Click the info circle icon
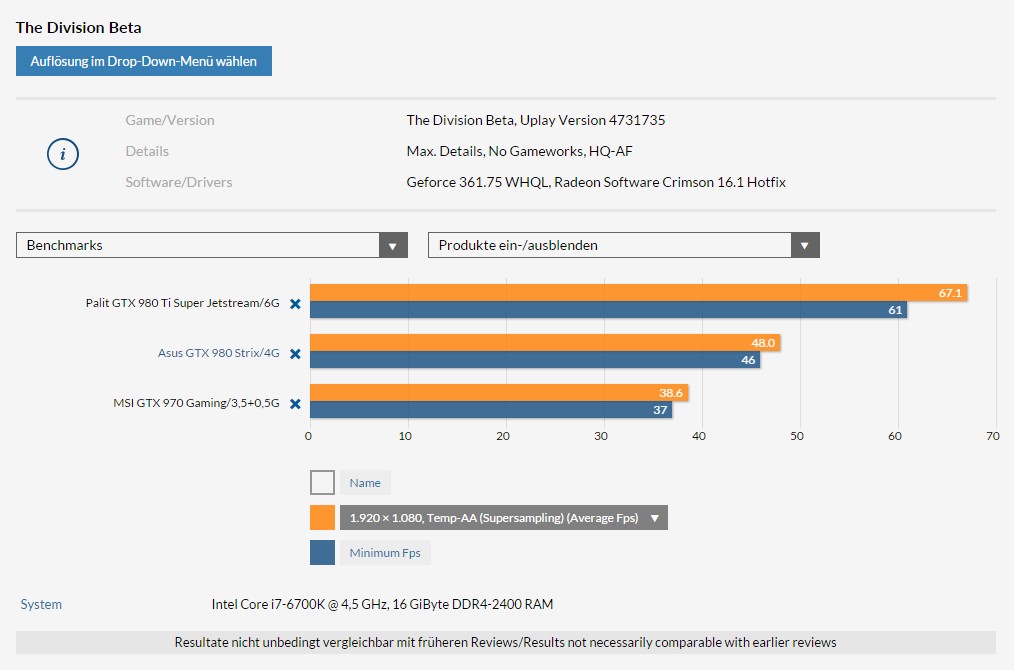 [x=63, y=154]
